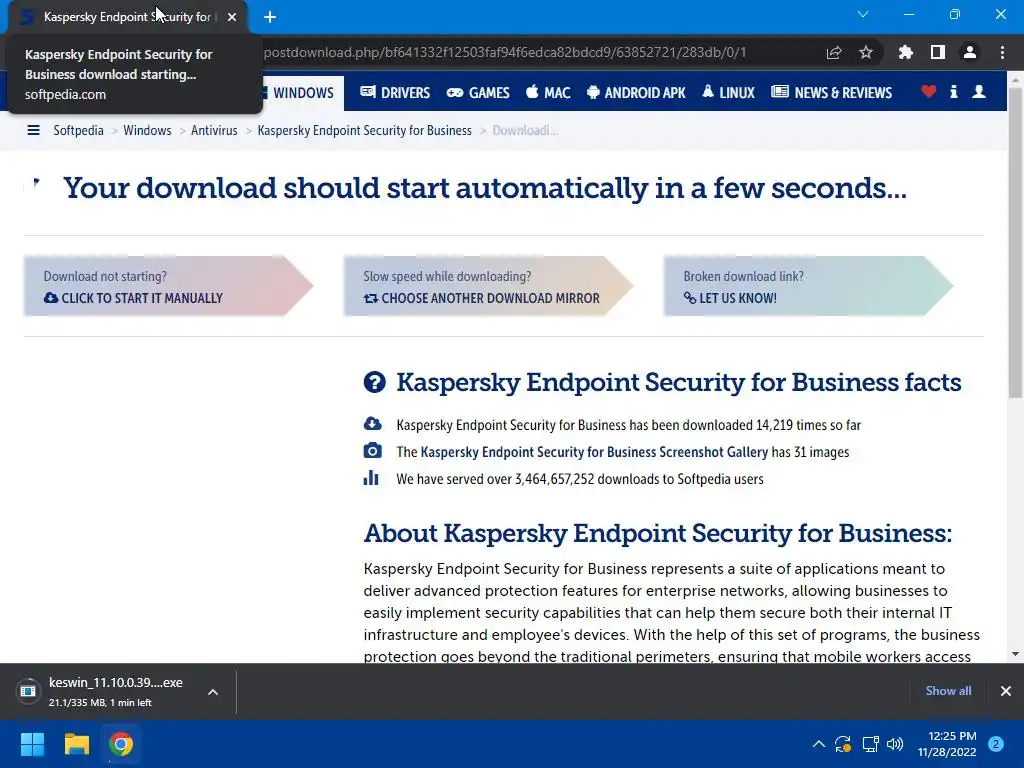Click the network tray icon
Screen dimensions: 1024x768
[x=870, y=744]
